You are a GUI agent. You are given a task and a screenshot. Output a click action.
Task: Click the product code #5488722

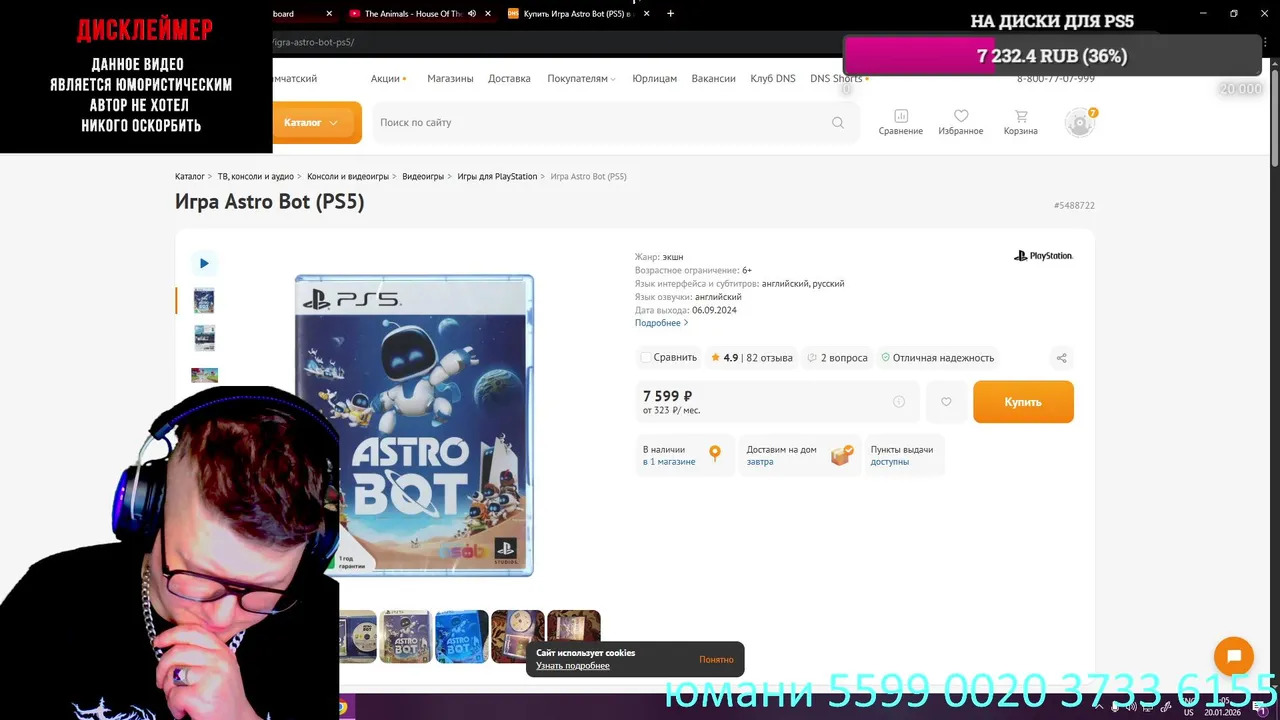[x=1074, y=206]
